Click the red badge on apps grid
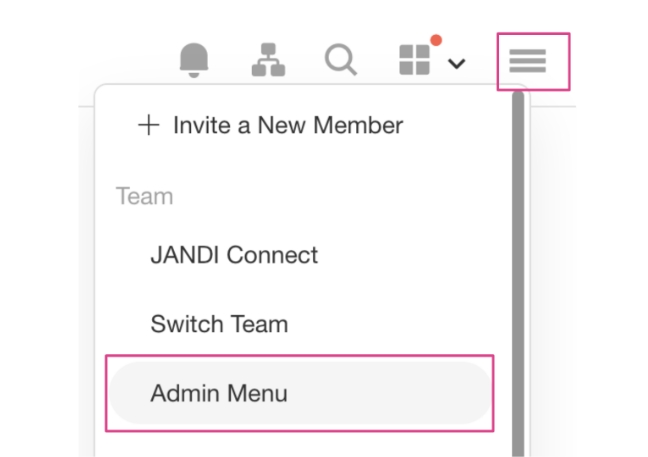 (435, 41)
